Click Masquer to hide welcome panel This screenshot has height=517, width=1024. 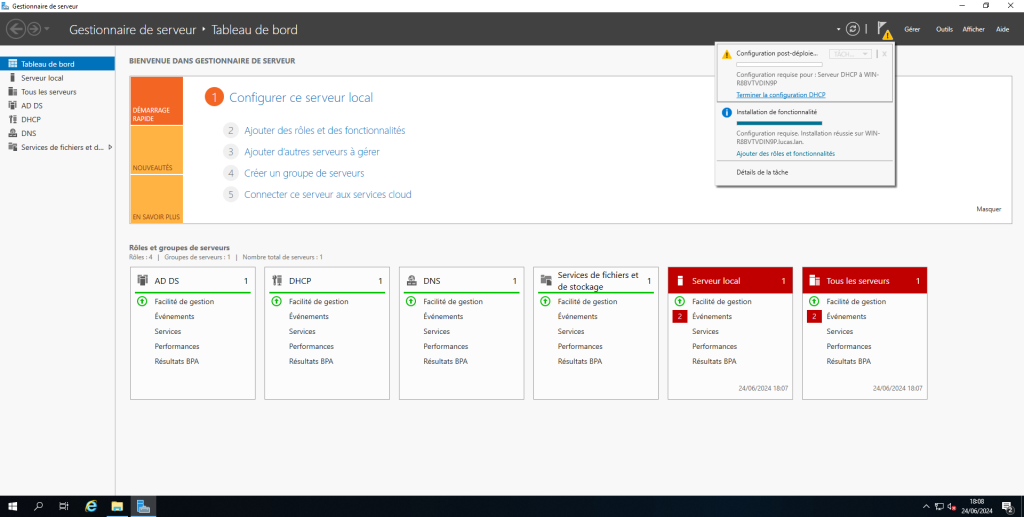pos(988,209)
